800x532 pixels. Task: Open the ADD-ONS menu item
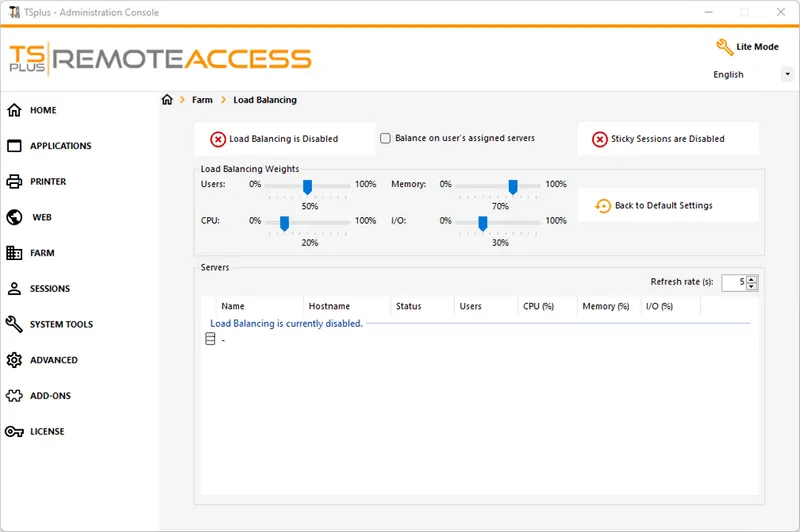coord(50,396)
